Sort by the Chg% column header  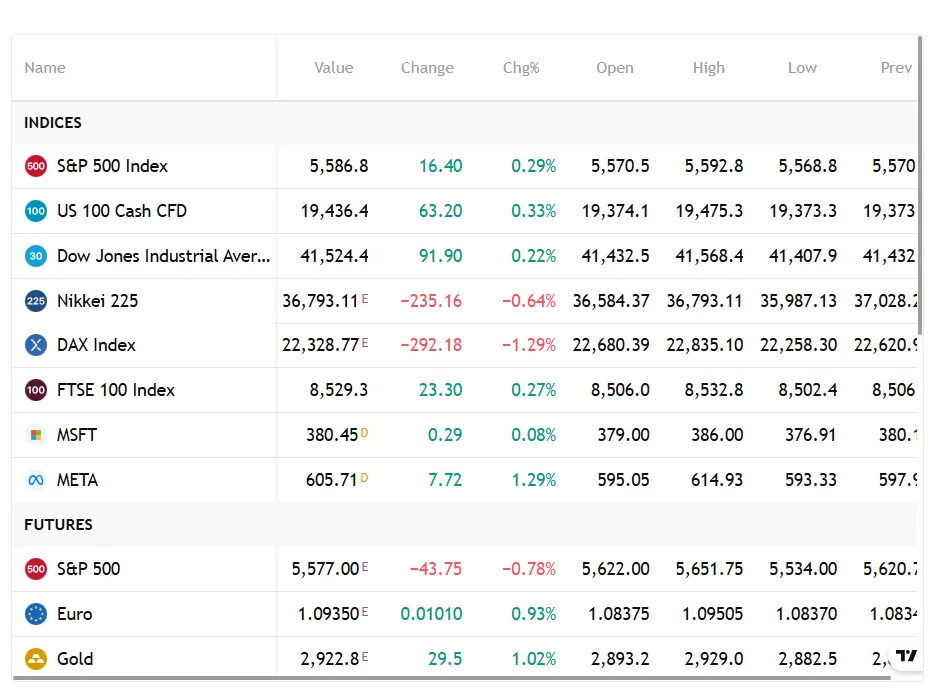pos(520,68)
